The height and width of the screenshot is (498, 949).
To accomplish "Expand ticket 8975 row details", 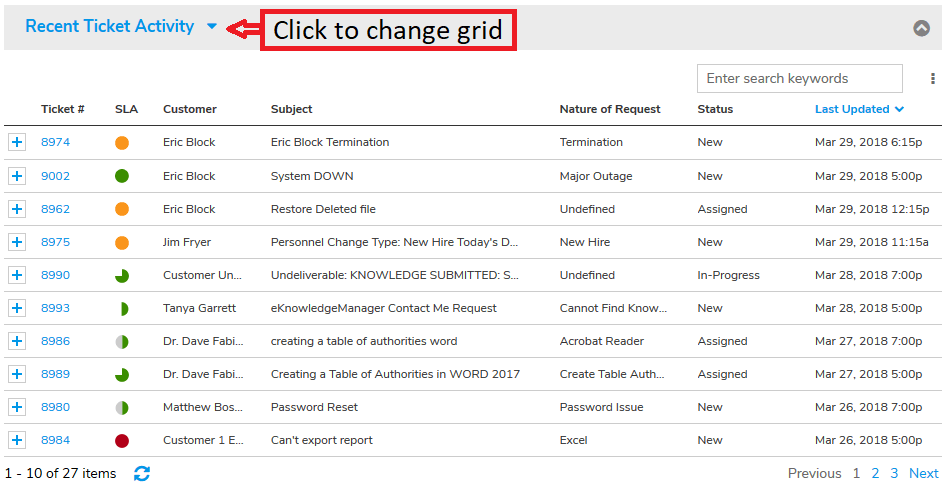I will tap(17, 242).
